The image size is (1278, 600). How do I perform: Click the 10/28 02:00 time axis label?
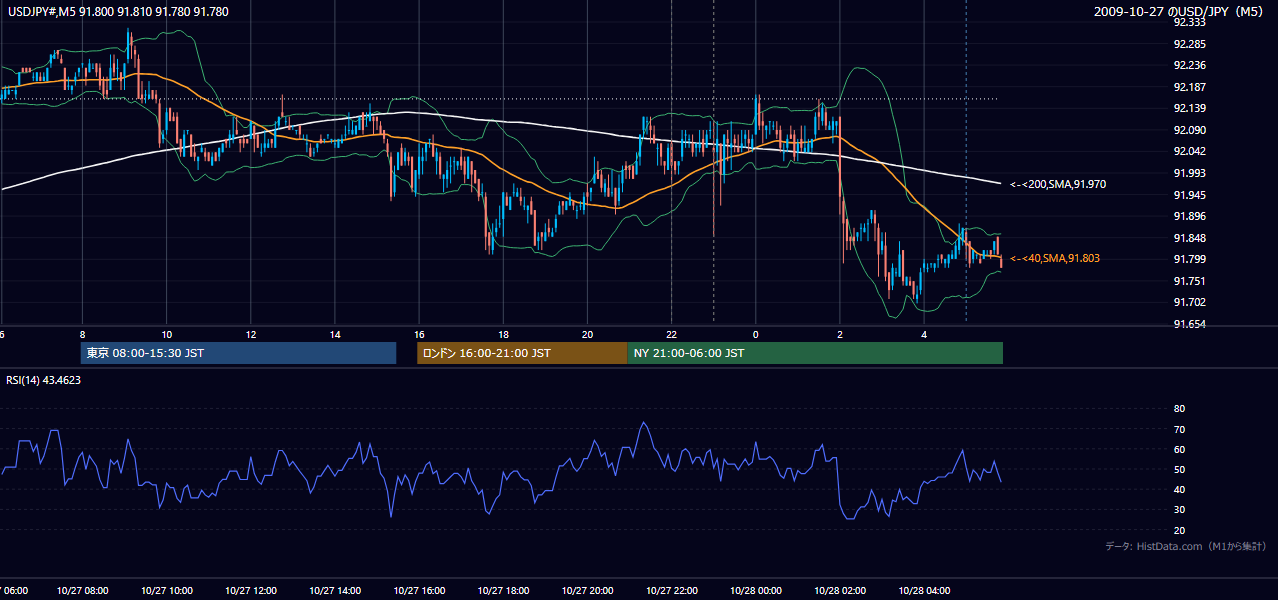tap(842, 590)
